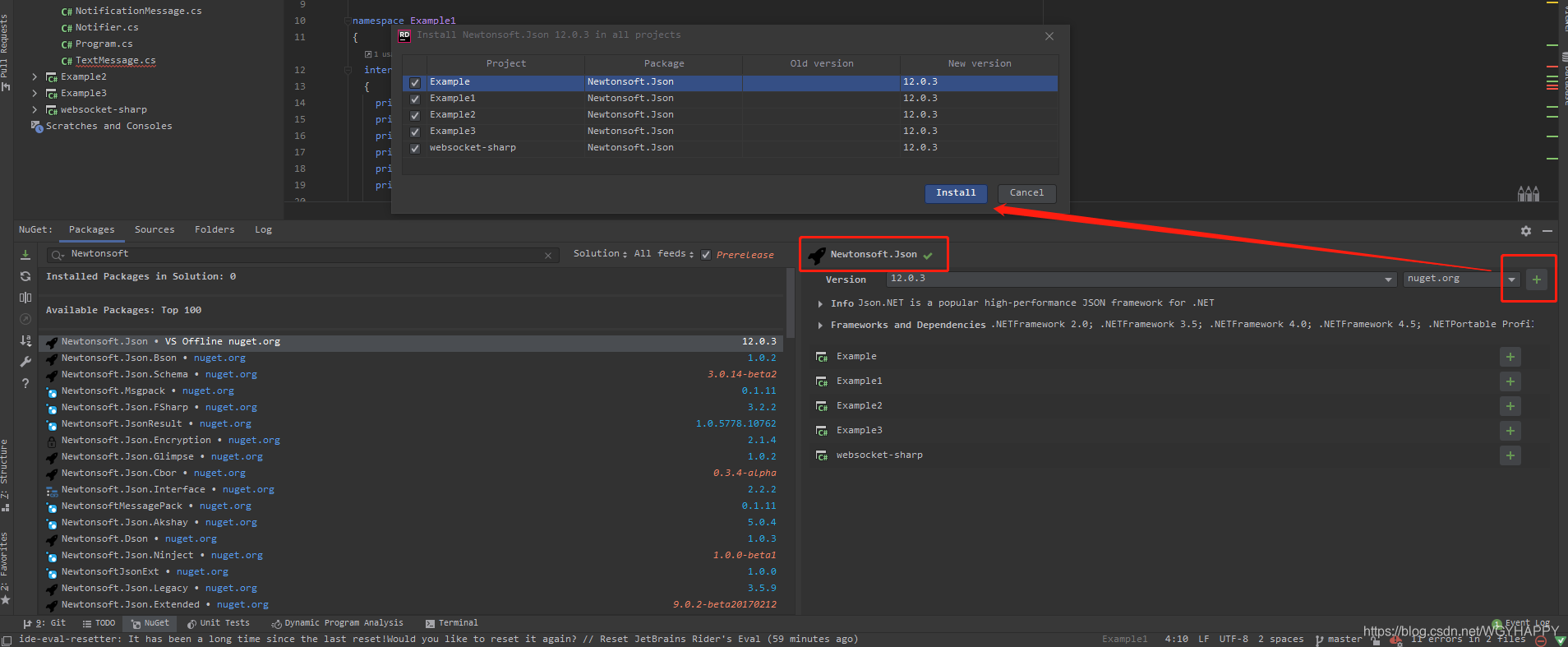Click the Cancel button in dialog
Image resolution: width=1568 pixels, height=647 pixels.
tap(1026, 193)
